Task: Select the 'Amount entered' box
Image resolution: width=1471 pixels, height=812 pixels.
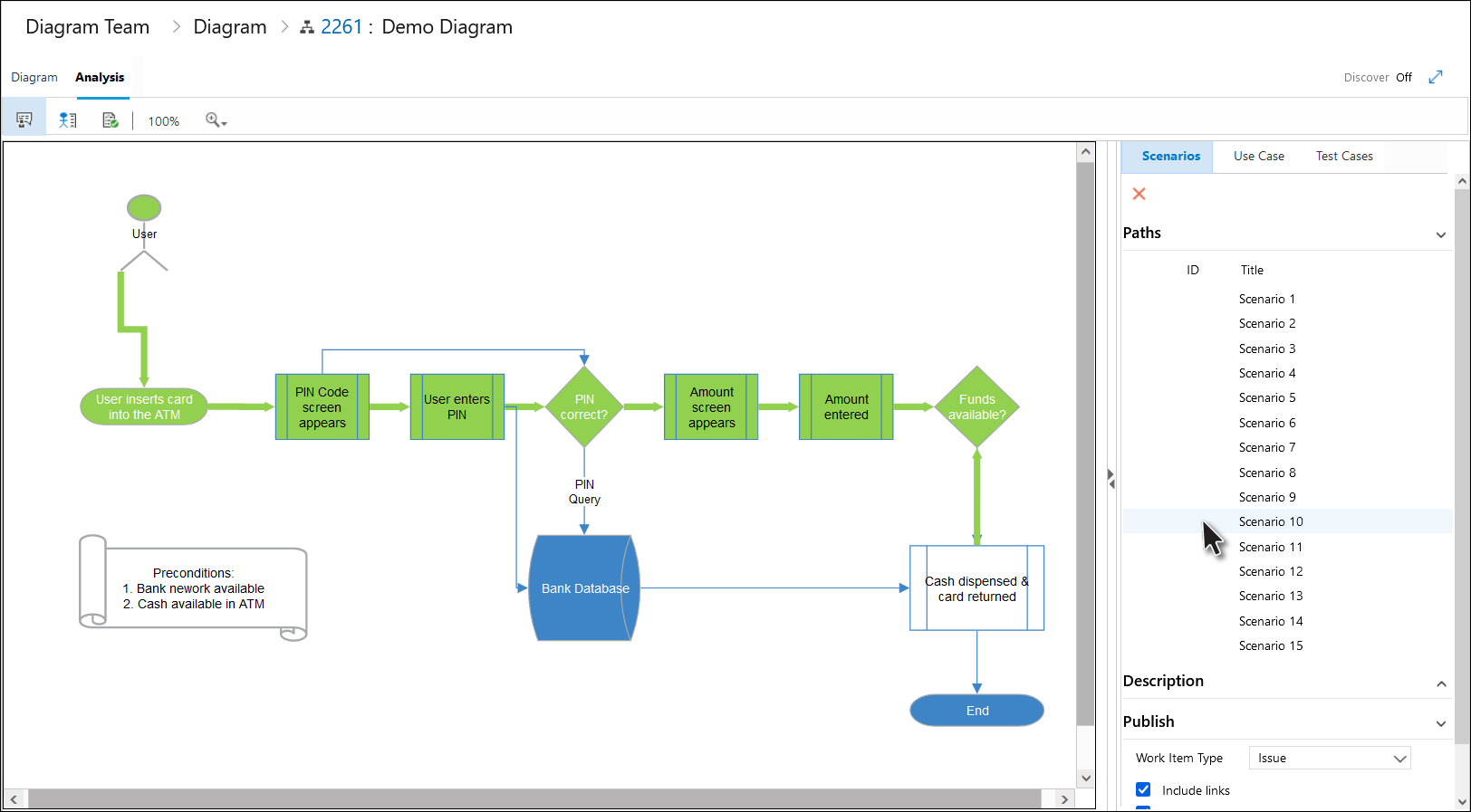Action: click(x=846, y=407)
